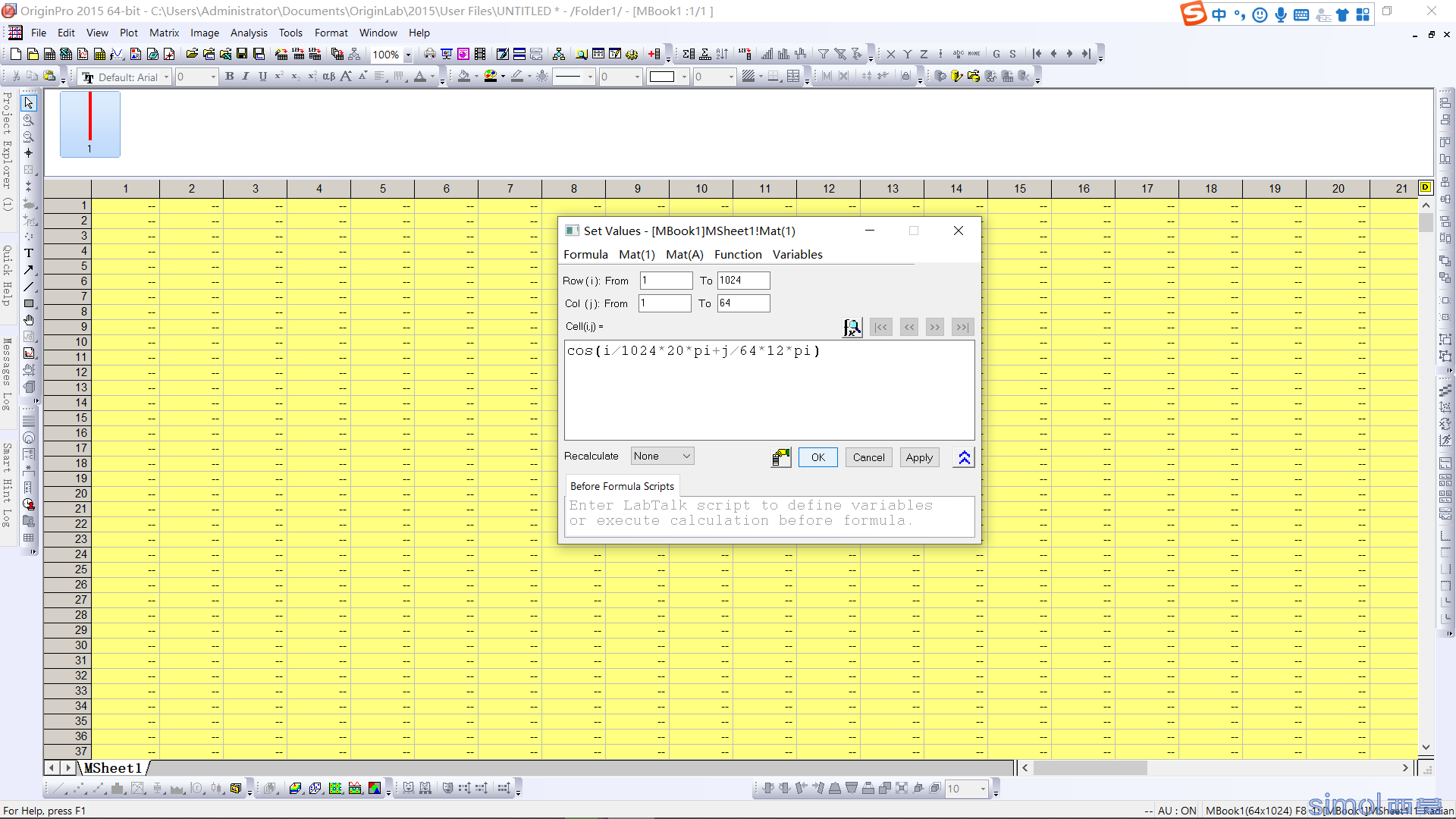Open the Function menu in Set Values dialog

738,255
